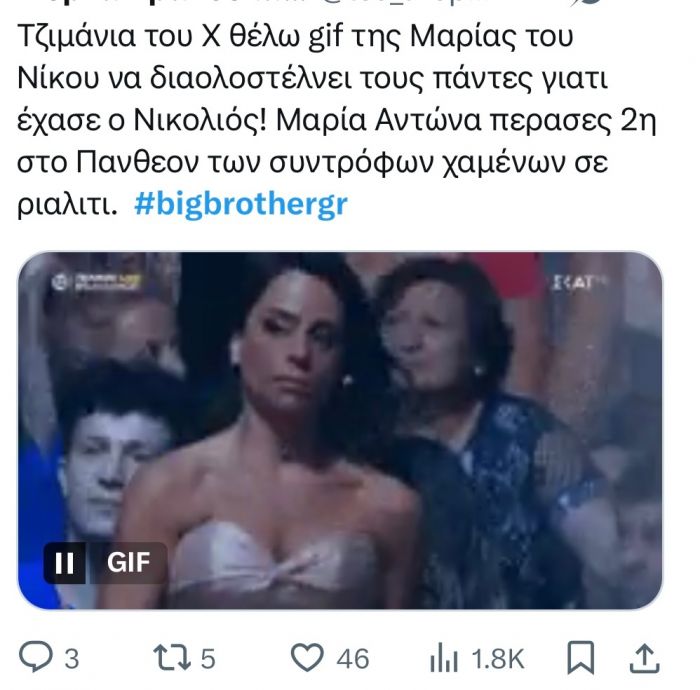Click the show logo watermark top-left of GIF

tap(96, 283)
